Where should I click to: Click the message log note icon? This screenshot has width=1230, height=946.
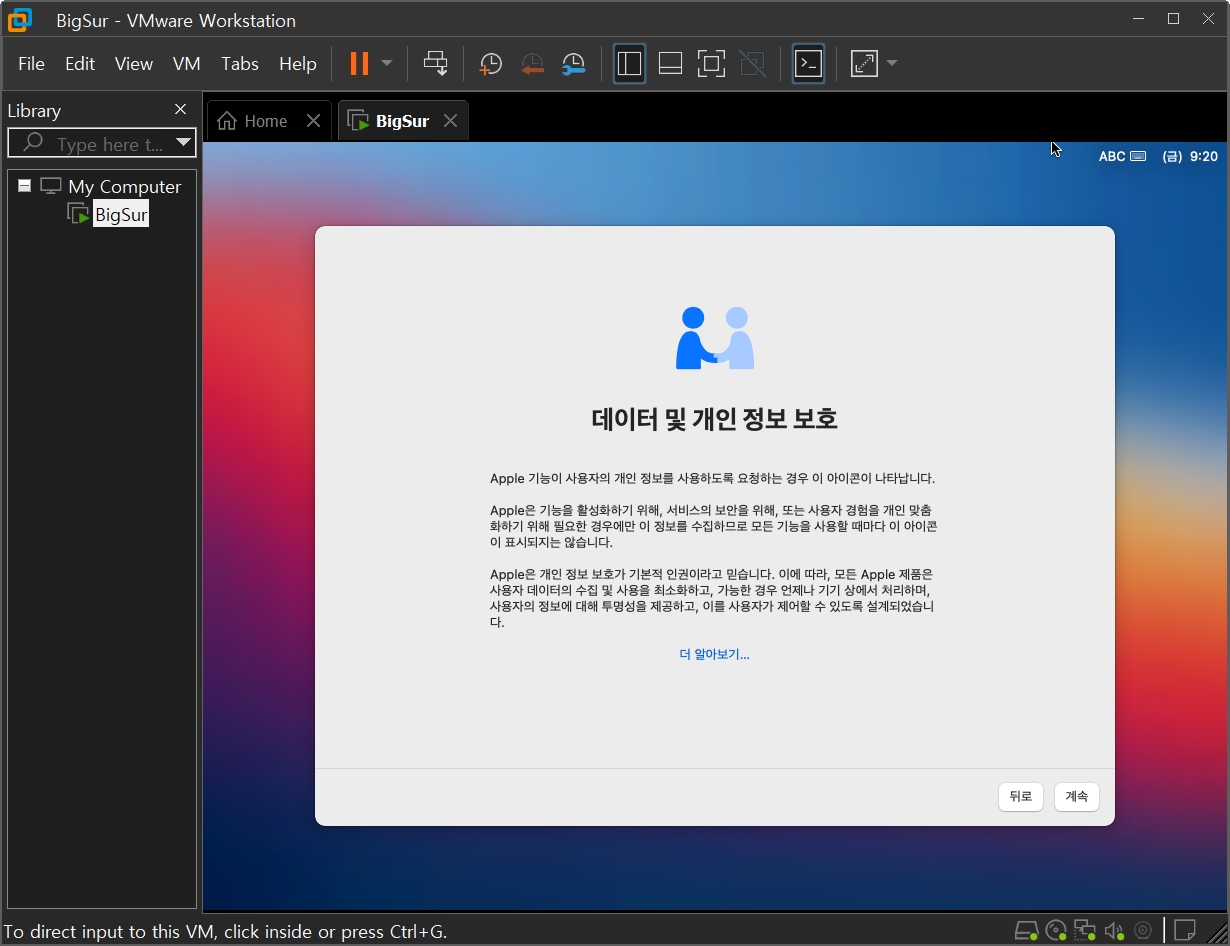coord(1185,931)
